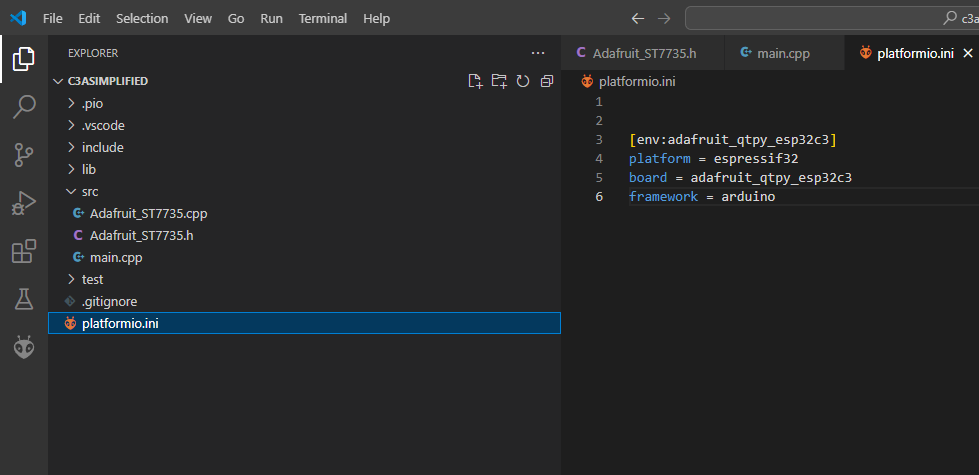
Task: Click the New File icon in Explorer
Action: (476, 81)
